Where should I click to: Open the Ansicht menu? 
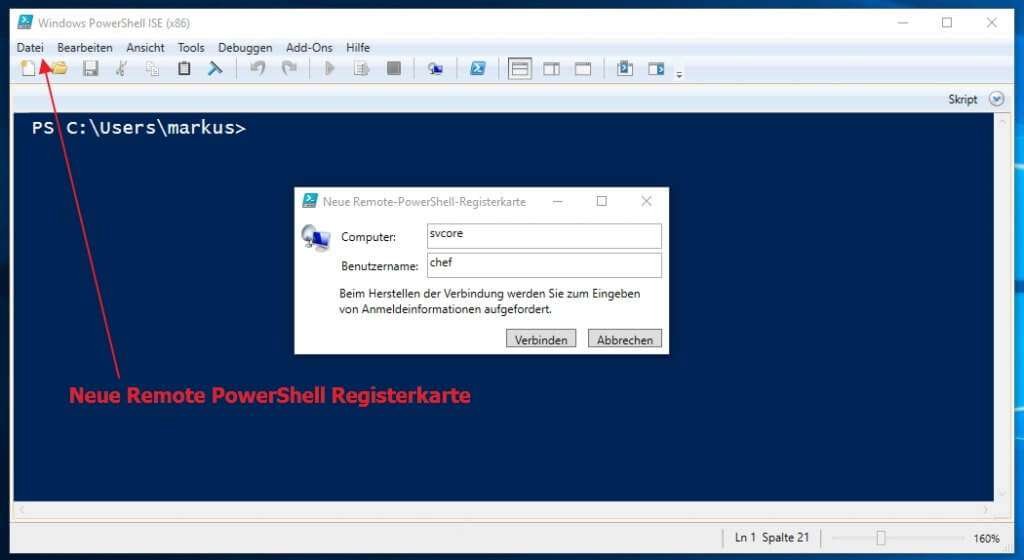pyautogui.click(x=145, y=48)
